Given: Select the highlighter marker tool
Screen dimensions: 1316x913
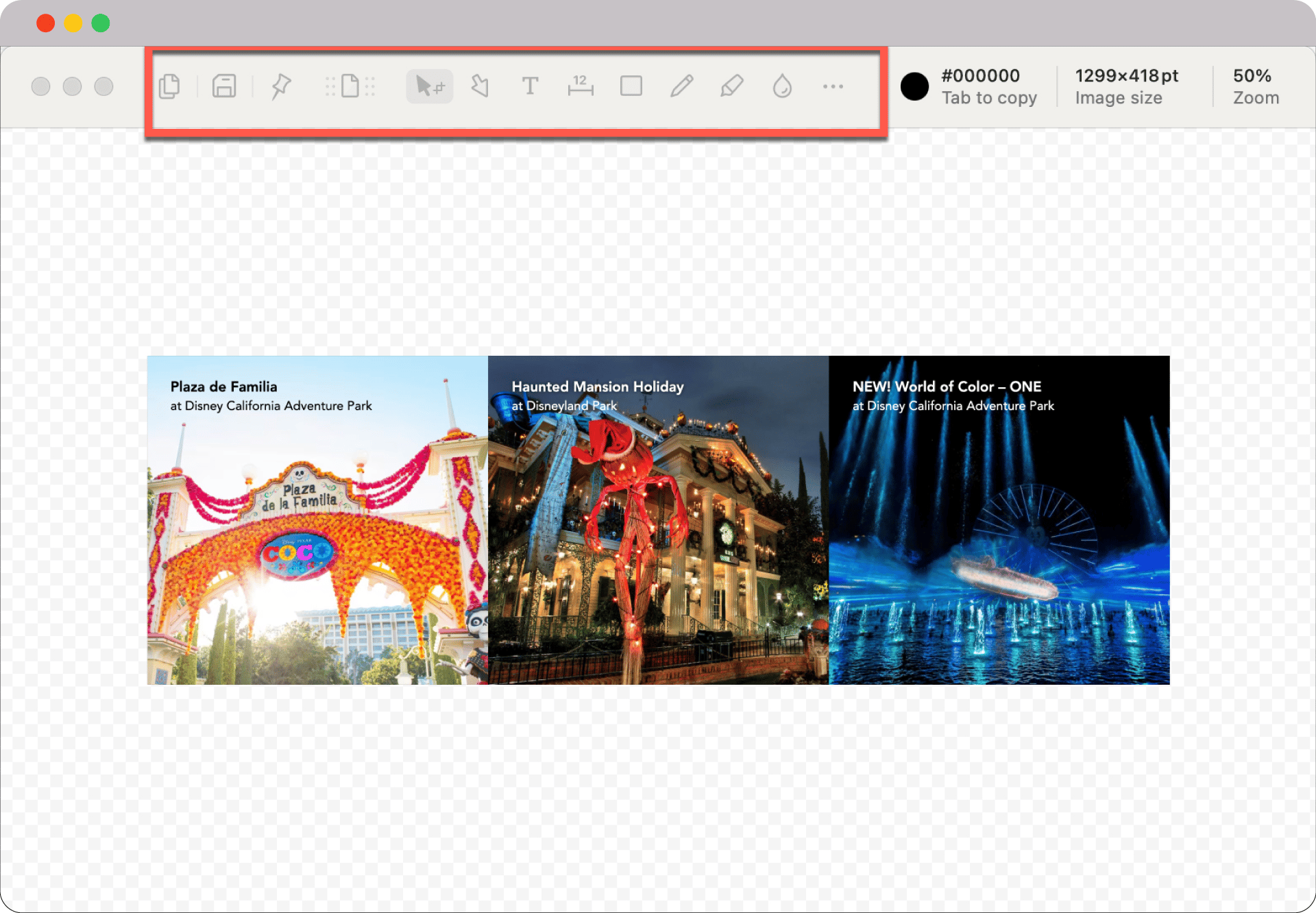Looking at the screenshot, I should 731,86.
